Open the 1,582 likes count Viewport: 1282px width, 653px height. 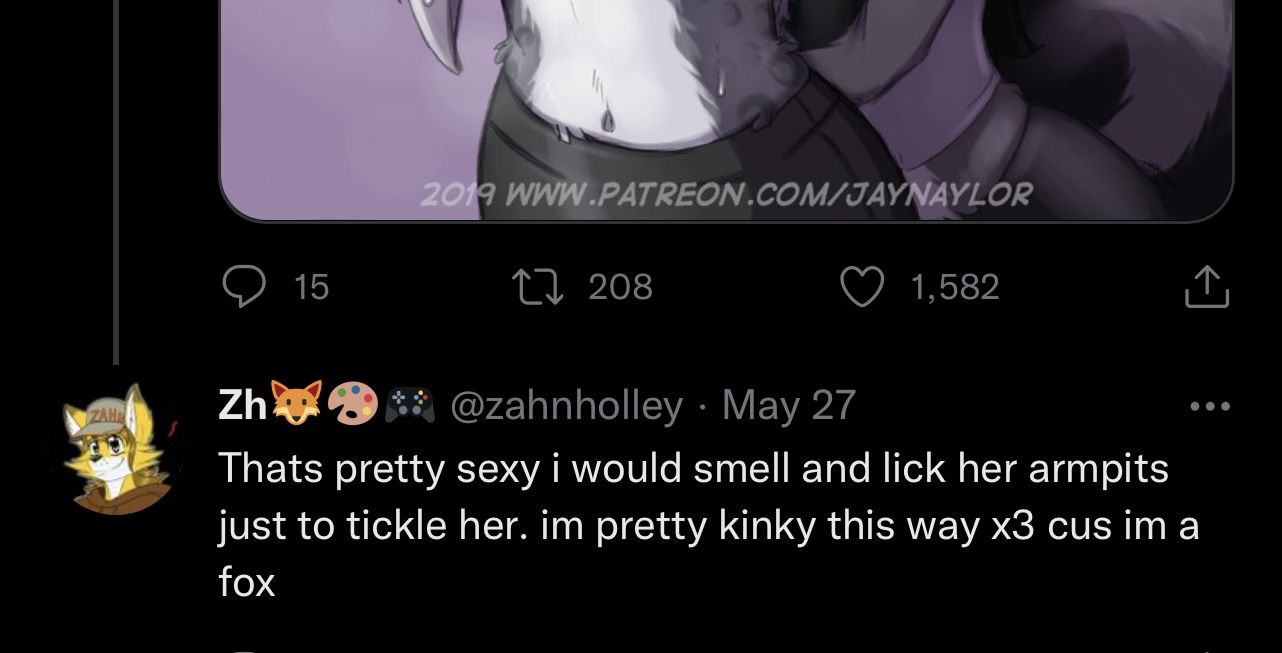tap(955, 288)
